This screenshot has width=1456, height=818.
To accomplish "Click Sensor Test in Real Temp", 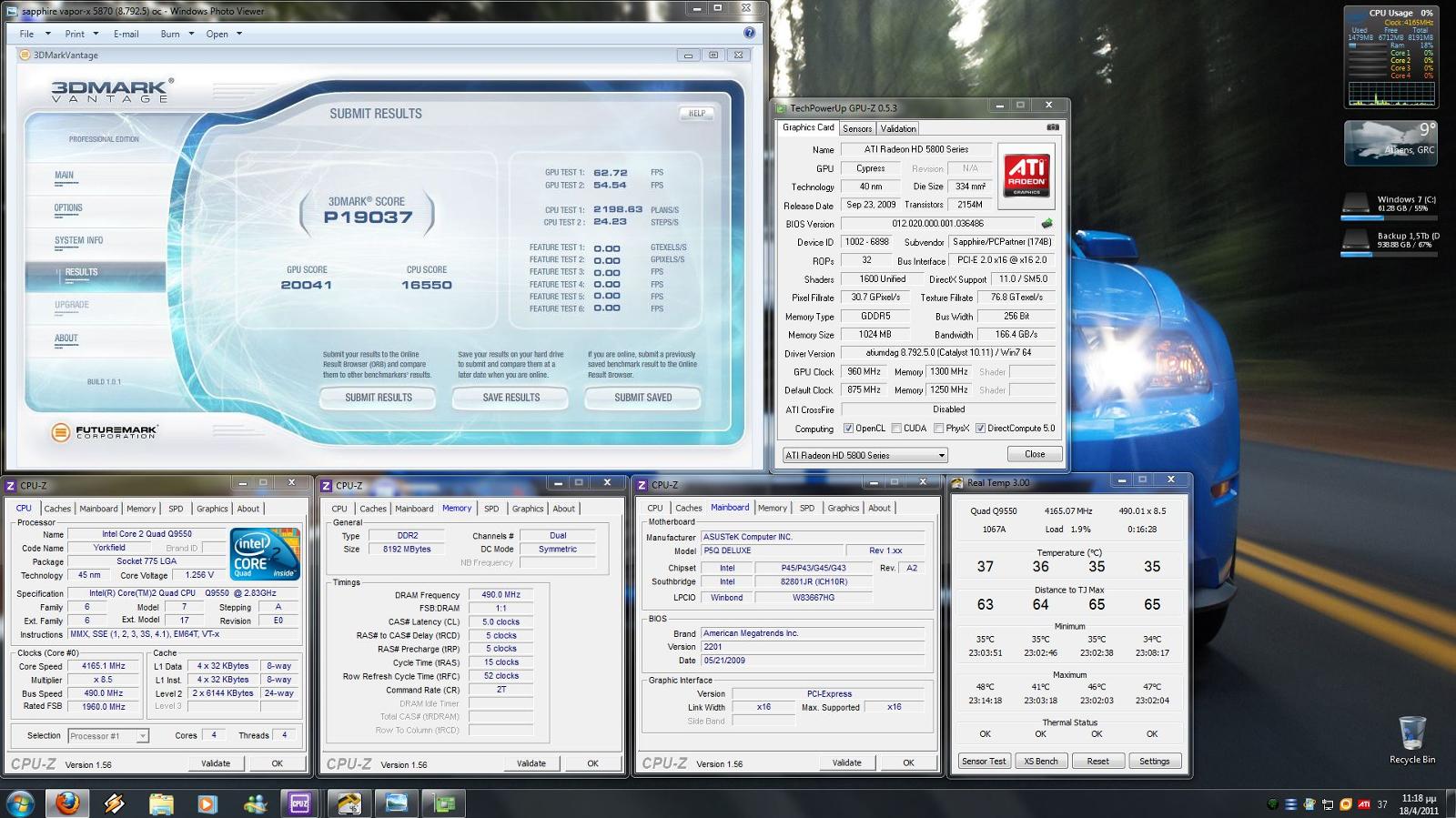I will click(x=984, y=761).
